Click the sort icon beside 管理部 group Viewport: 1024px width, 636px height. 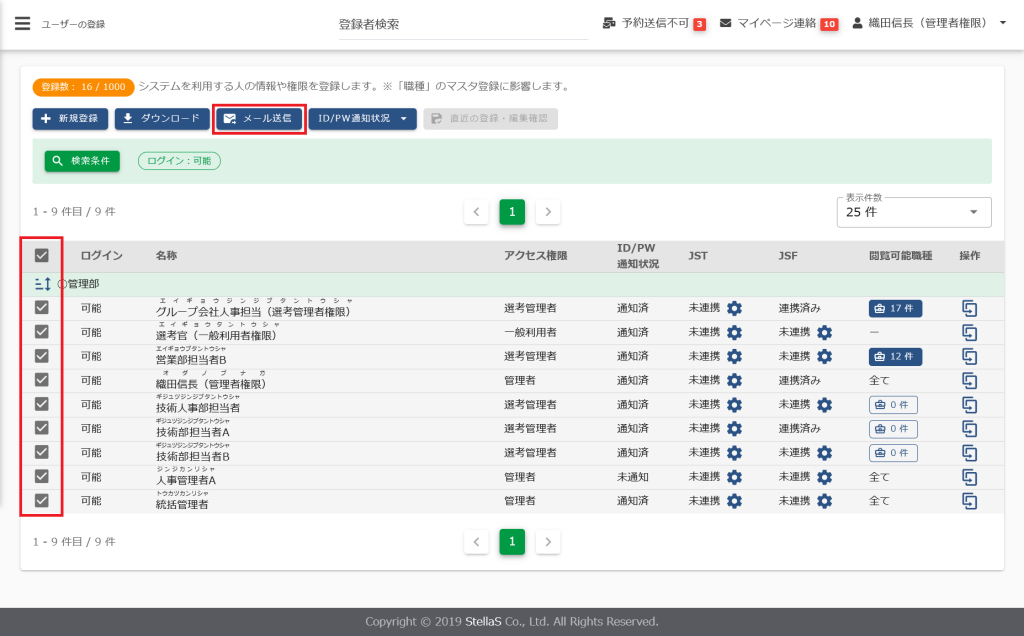coord(42,284)
